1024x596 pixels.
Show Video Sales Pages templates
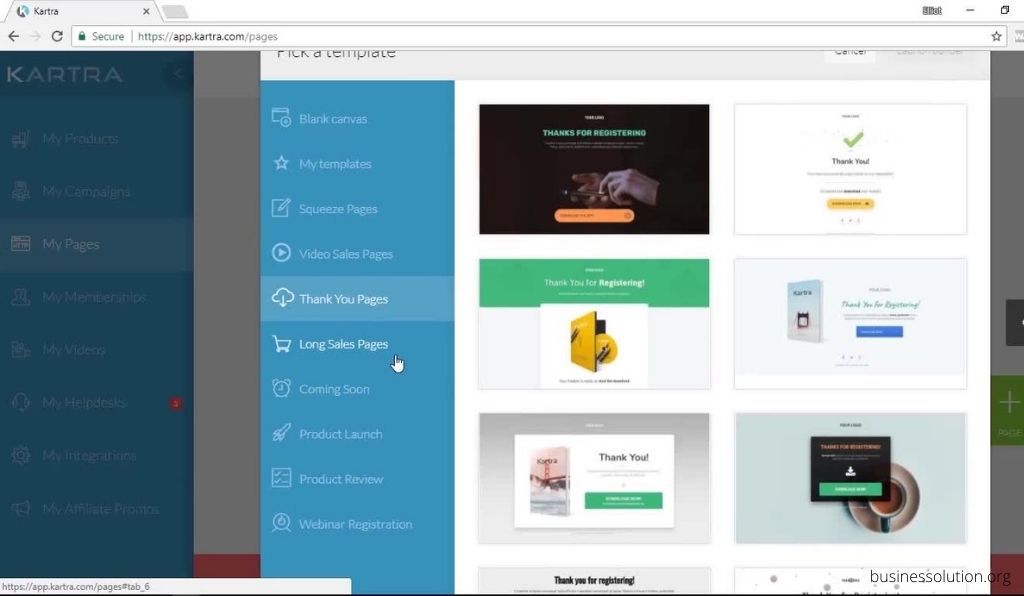pos(357,254)
